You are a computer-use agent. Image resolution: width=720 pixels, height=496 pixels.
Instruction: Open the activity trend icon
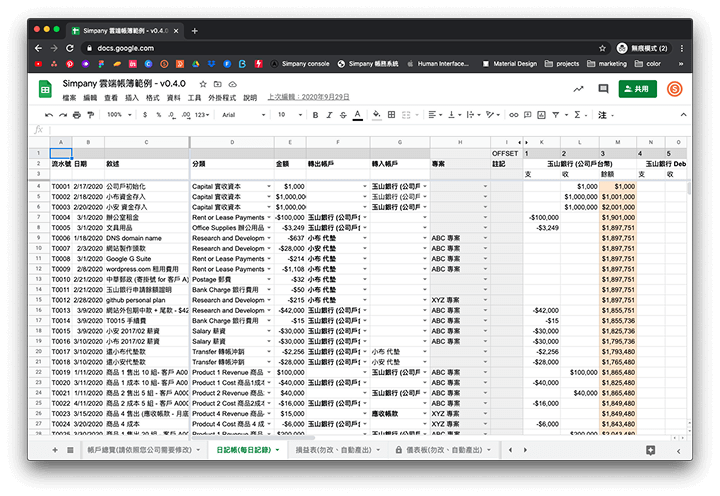click(579, 89)
